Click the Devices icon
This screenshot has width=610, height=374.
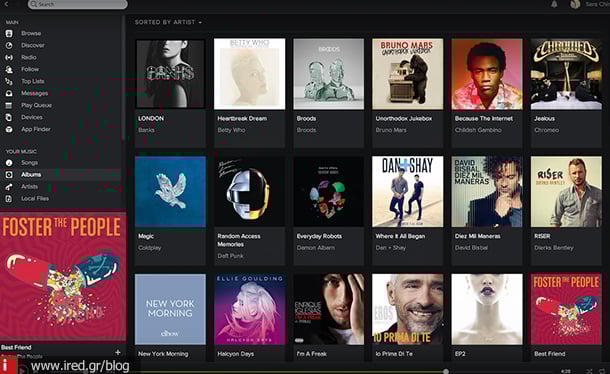9,117
